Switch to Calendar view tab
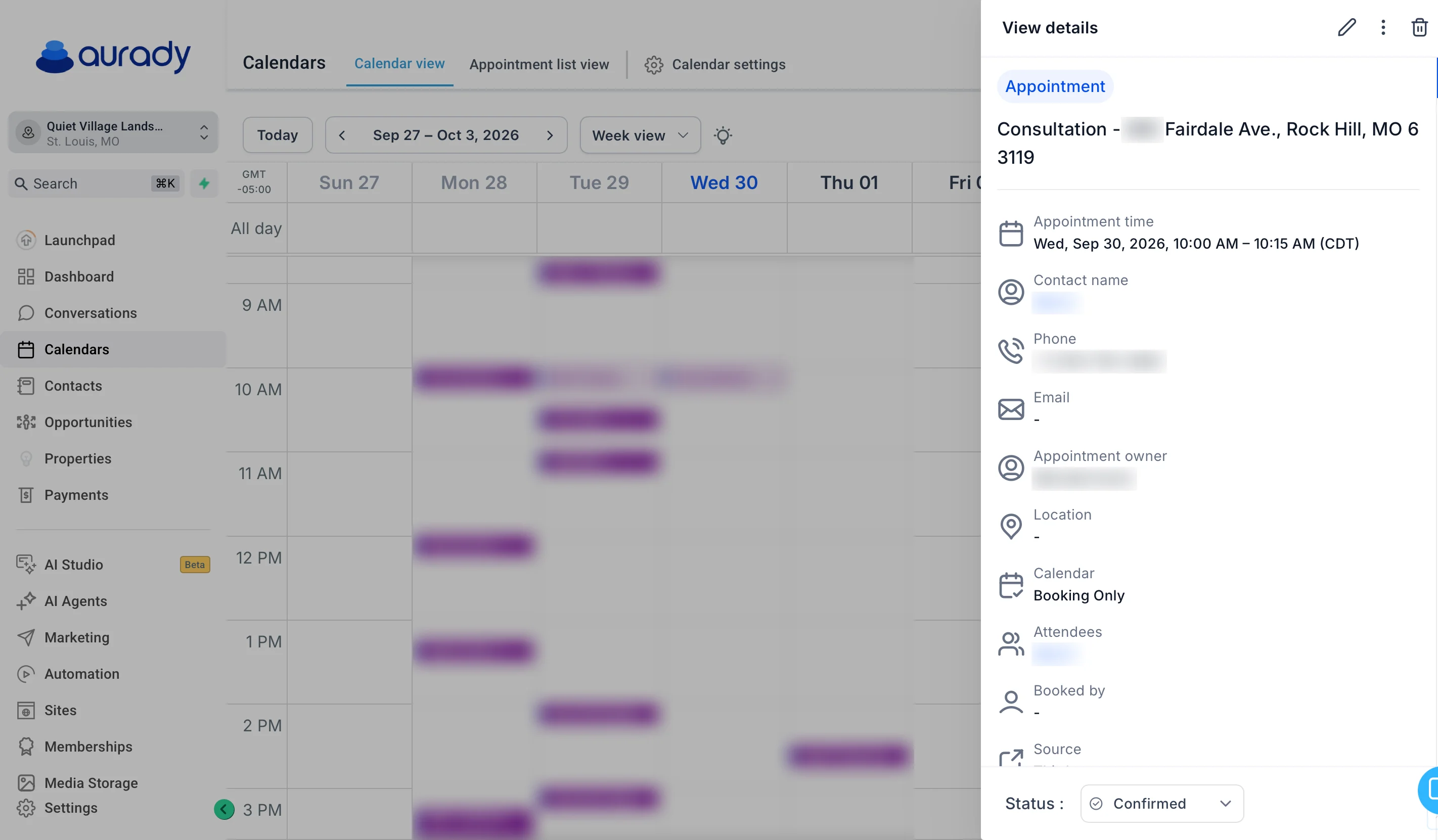Viewport: 1438px width, 840px height. (x=399, y=63)
